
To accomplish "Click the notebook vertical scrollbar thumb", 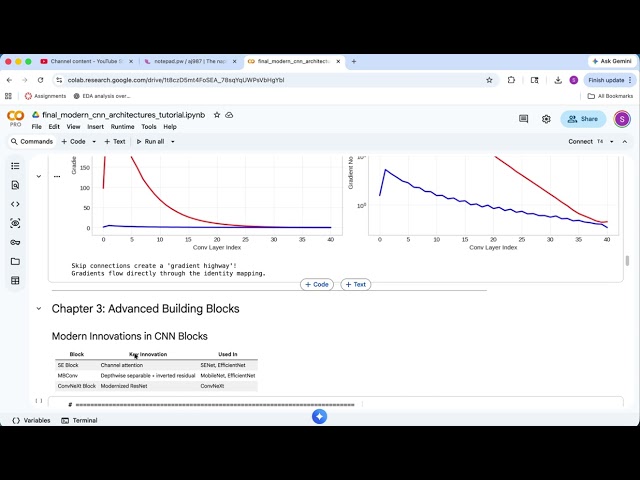I will point(627,260).
